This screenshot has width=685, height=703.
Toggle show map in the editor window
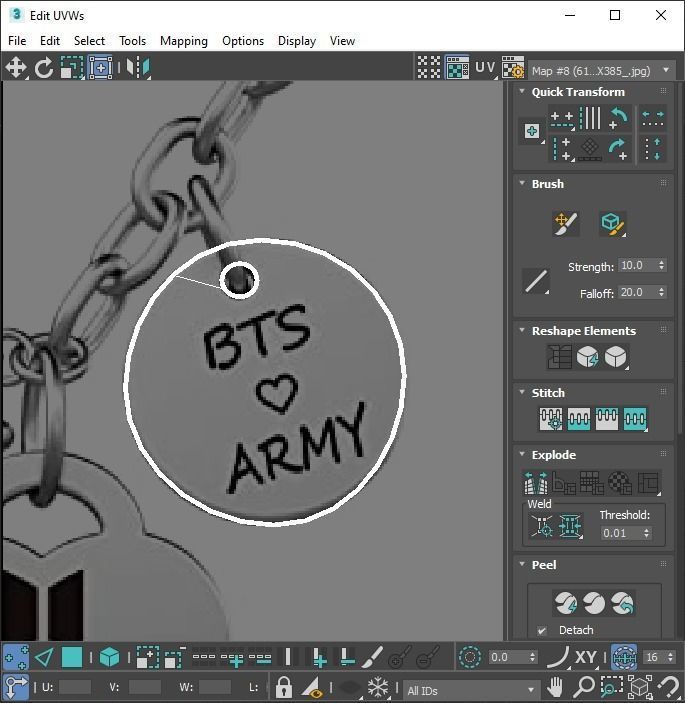click(457, 68)
